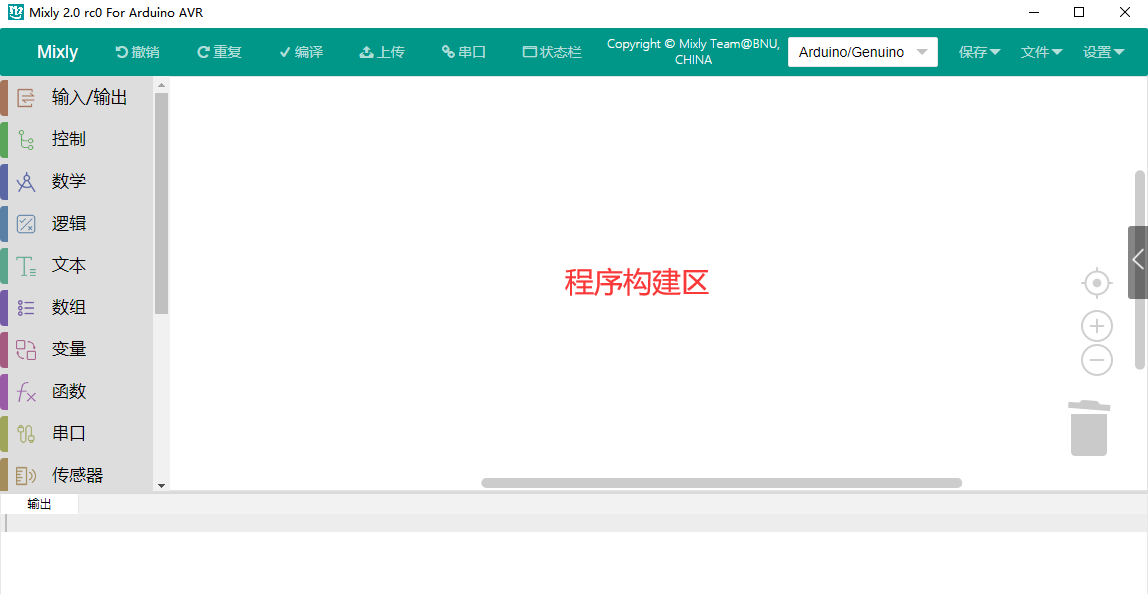The width and height of the screenshot is (1148, 595).
Task: Zoom out with the minus icon
Action: 1097,359
